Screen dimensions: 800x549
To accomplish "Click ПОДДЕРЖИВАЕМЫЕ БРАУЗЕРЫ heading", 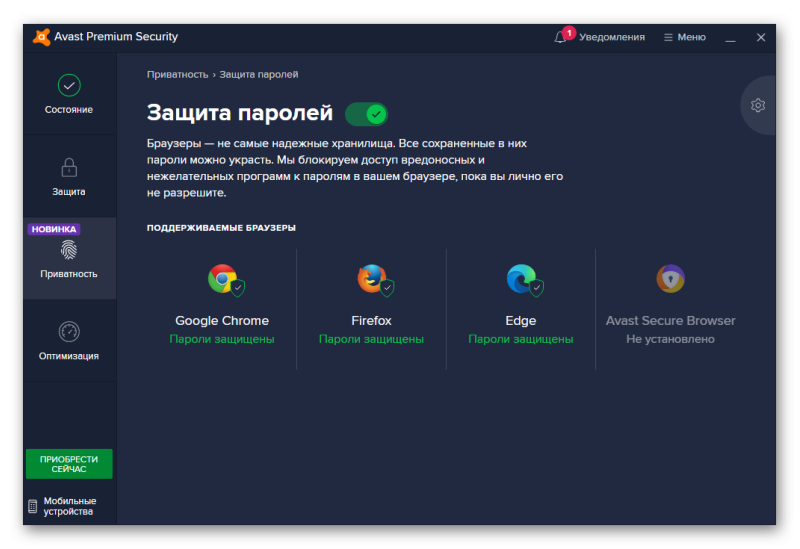I will tap(221, 228).
